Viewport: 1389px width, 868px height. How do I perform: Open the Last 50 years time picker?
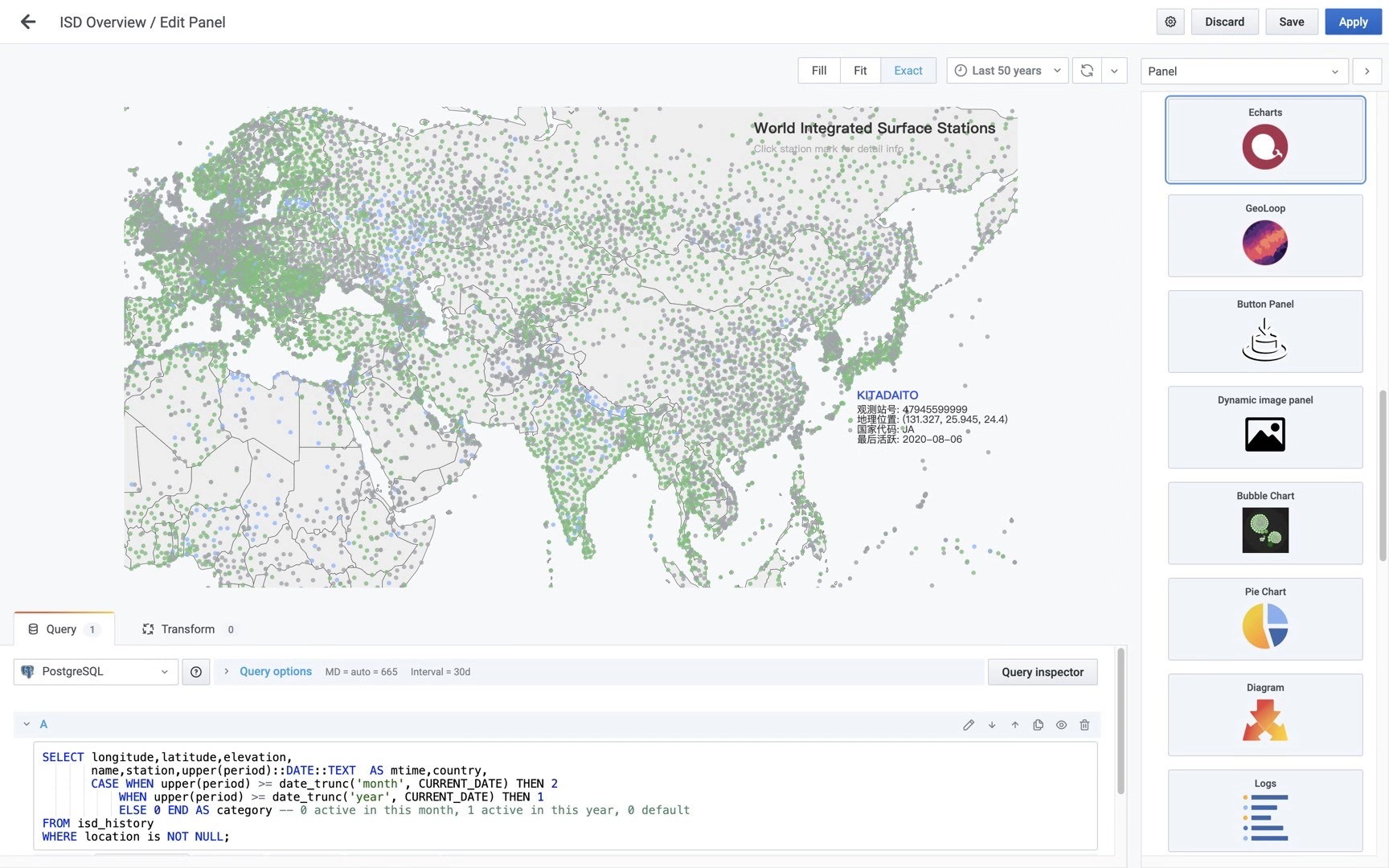pyautogui.click(x=1007, y=71)
